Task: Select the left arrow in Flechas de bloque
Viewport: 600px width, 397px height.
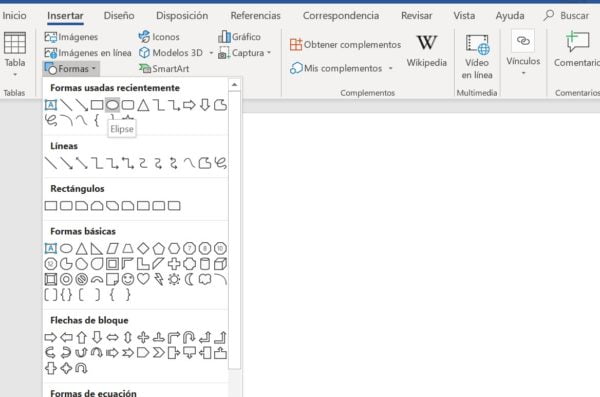Action: coord(66,337)
